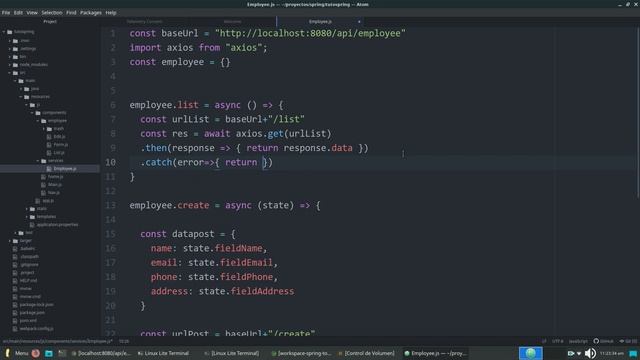Open the Selection menu

[52, 13]
